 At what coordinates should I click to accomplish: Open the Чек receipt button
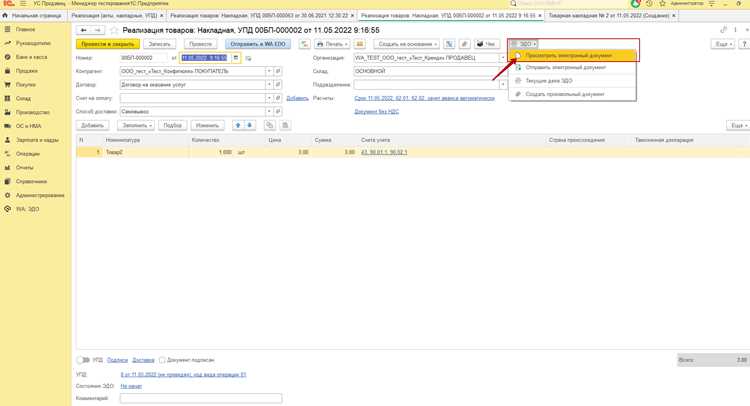pyautogui.click(x=487, y=44)
